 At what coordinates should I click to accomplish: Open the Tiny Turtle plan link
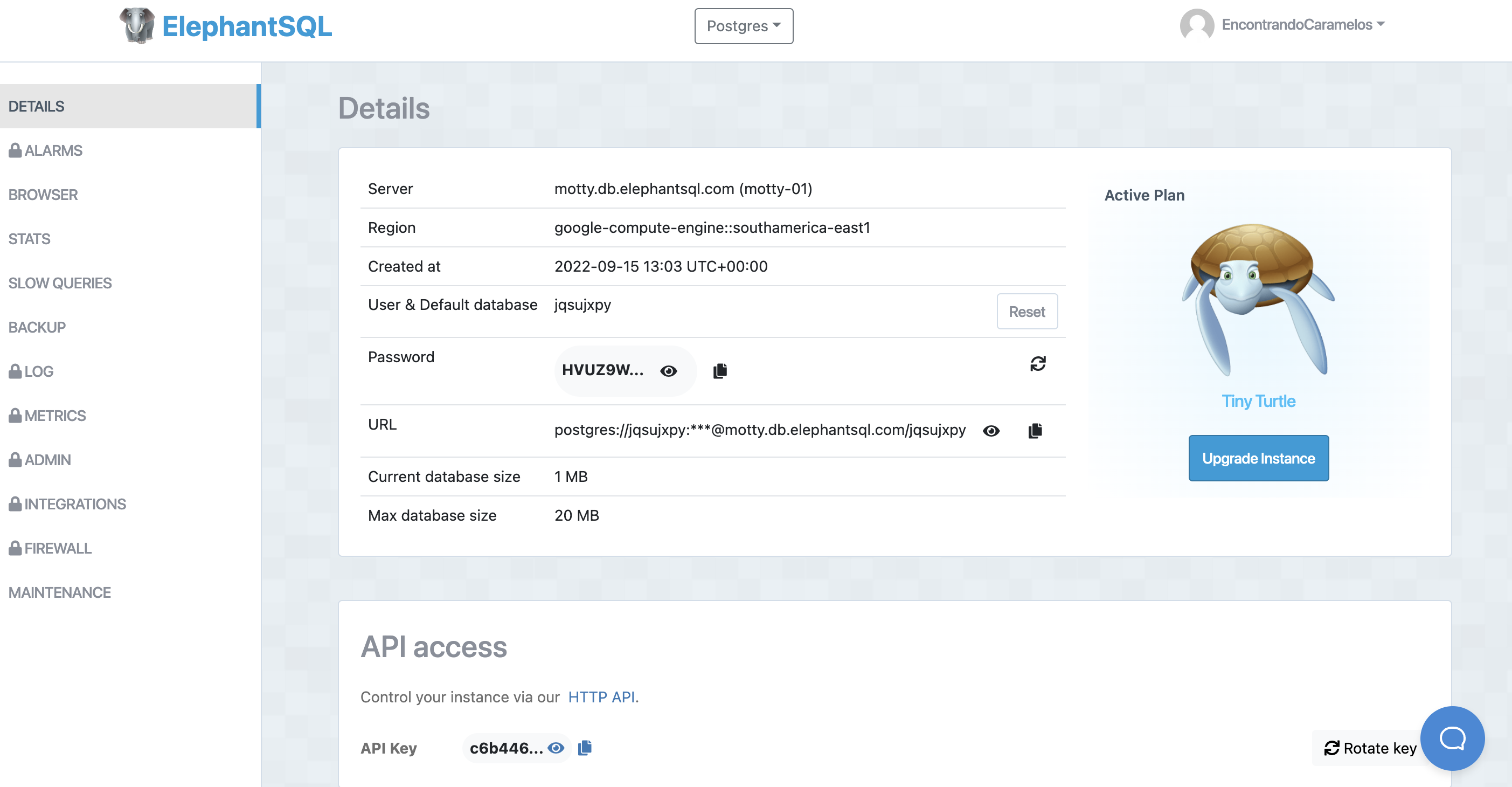(x=1258, y=401)
